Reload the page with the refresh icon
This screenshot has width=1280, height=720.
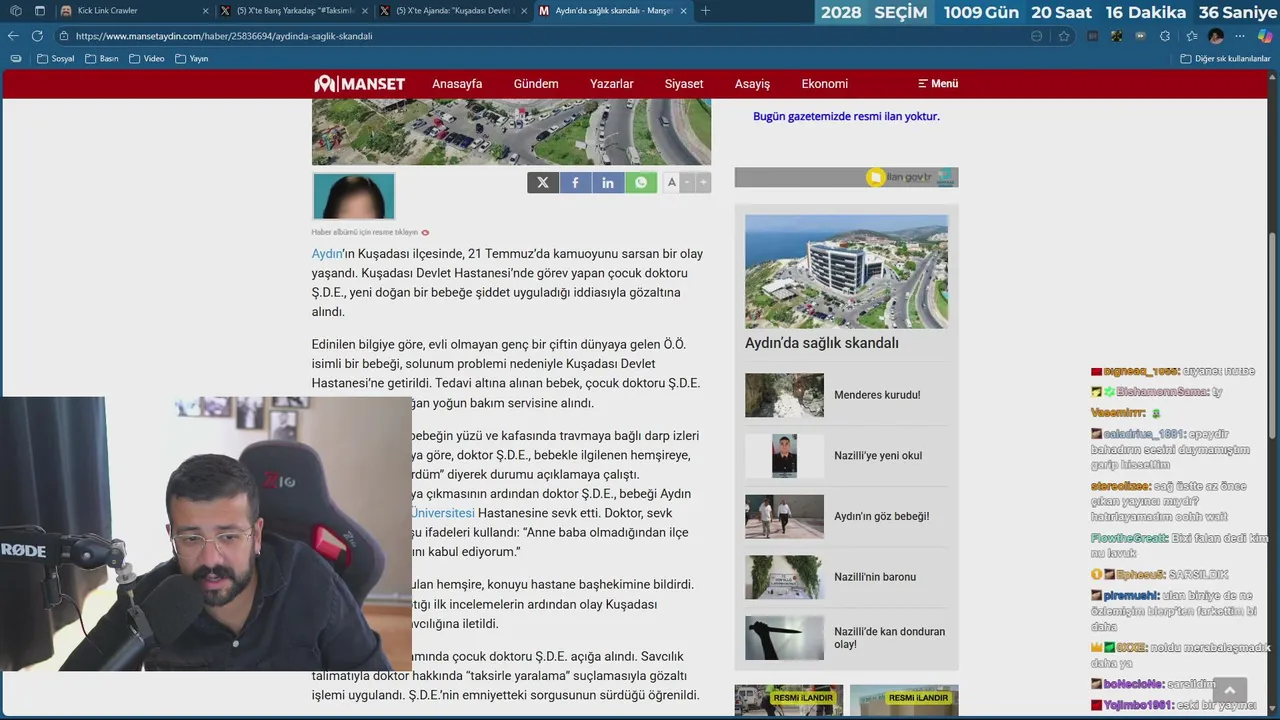(x=37, y=36)
